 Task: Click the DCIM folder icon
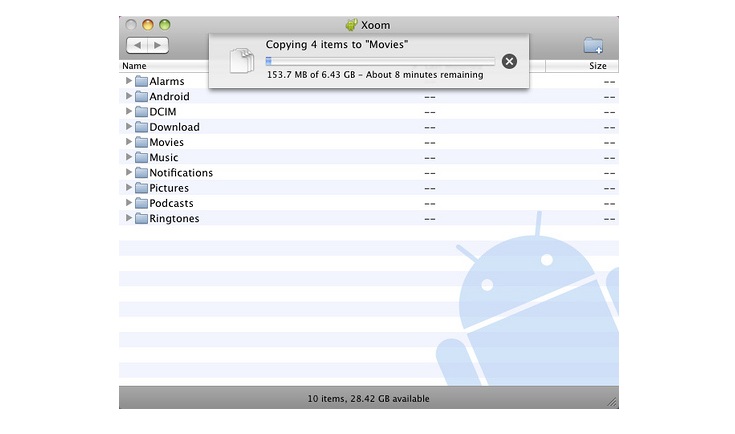tap(141, 112)
